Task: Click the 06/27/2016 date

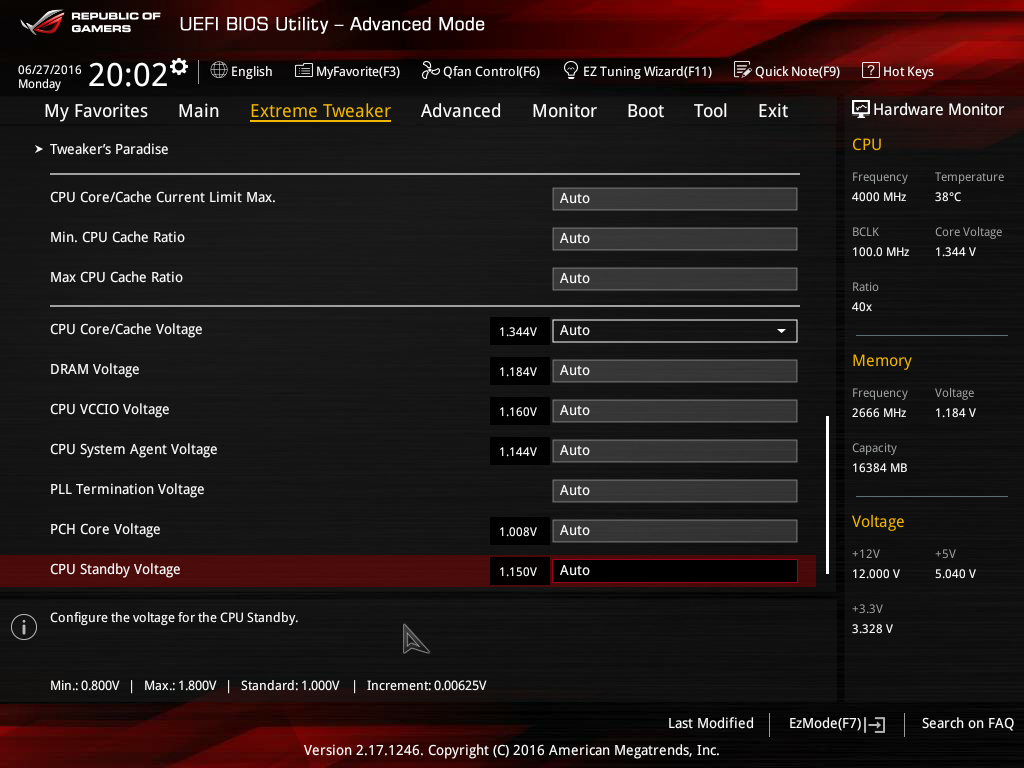Action: 50,69
